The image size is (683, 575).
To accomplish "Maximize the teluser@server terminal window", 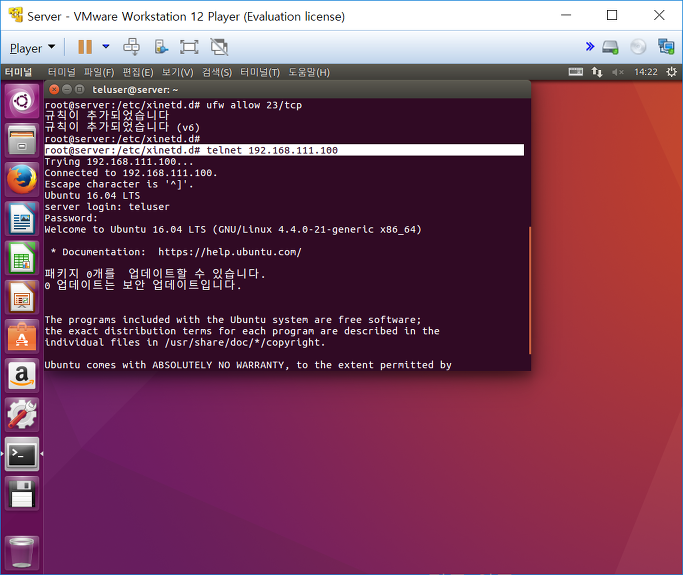I will pos(79,90).
